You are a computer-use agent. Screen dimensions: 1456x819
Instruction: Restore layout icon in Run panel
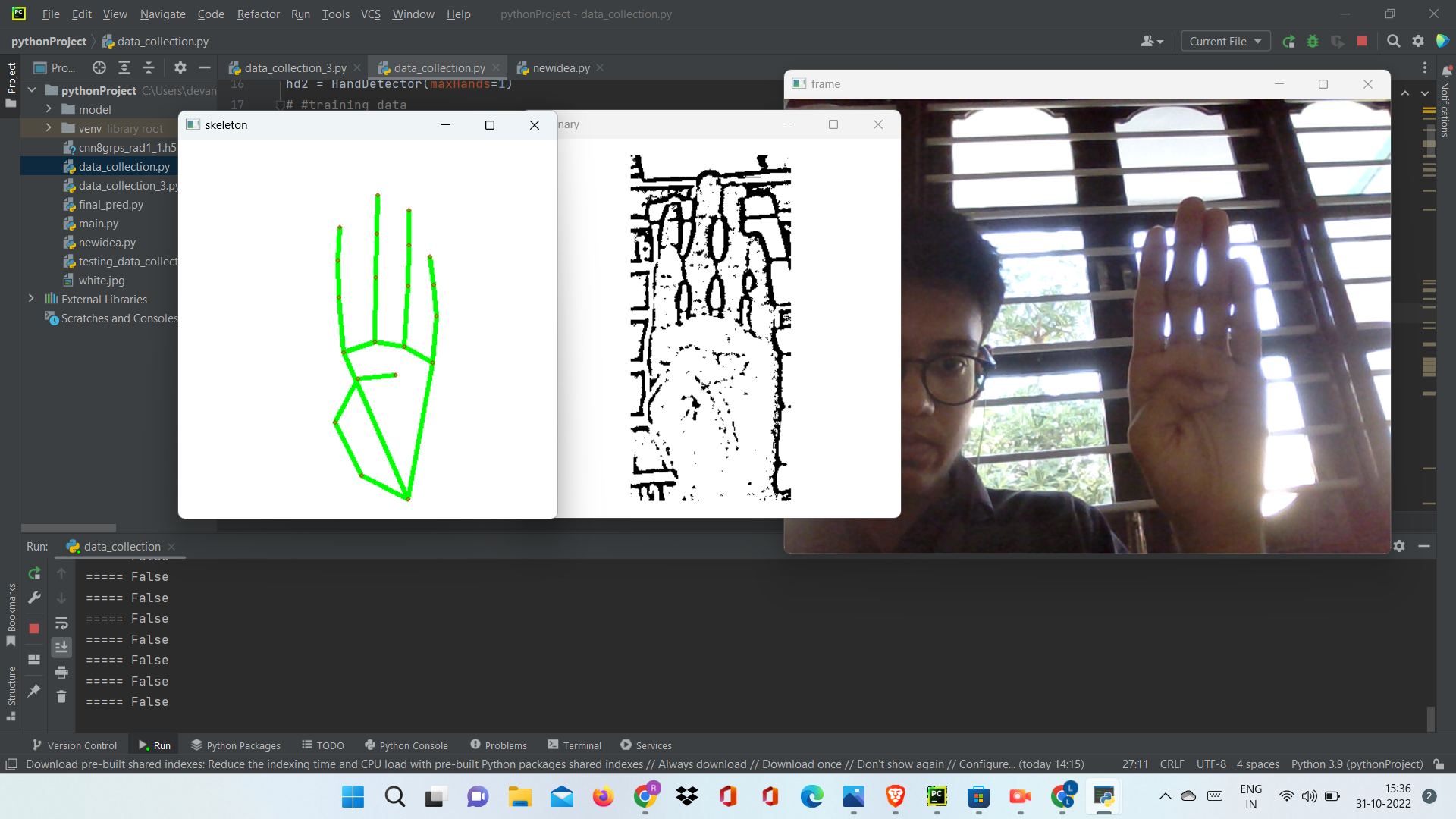(34, 660)
